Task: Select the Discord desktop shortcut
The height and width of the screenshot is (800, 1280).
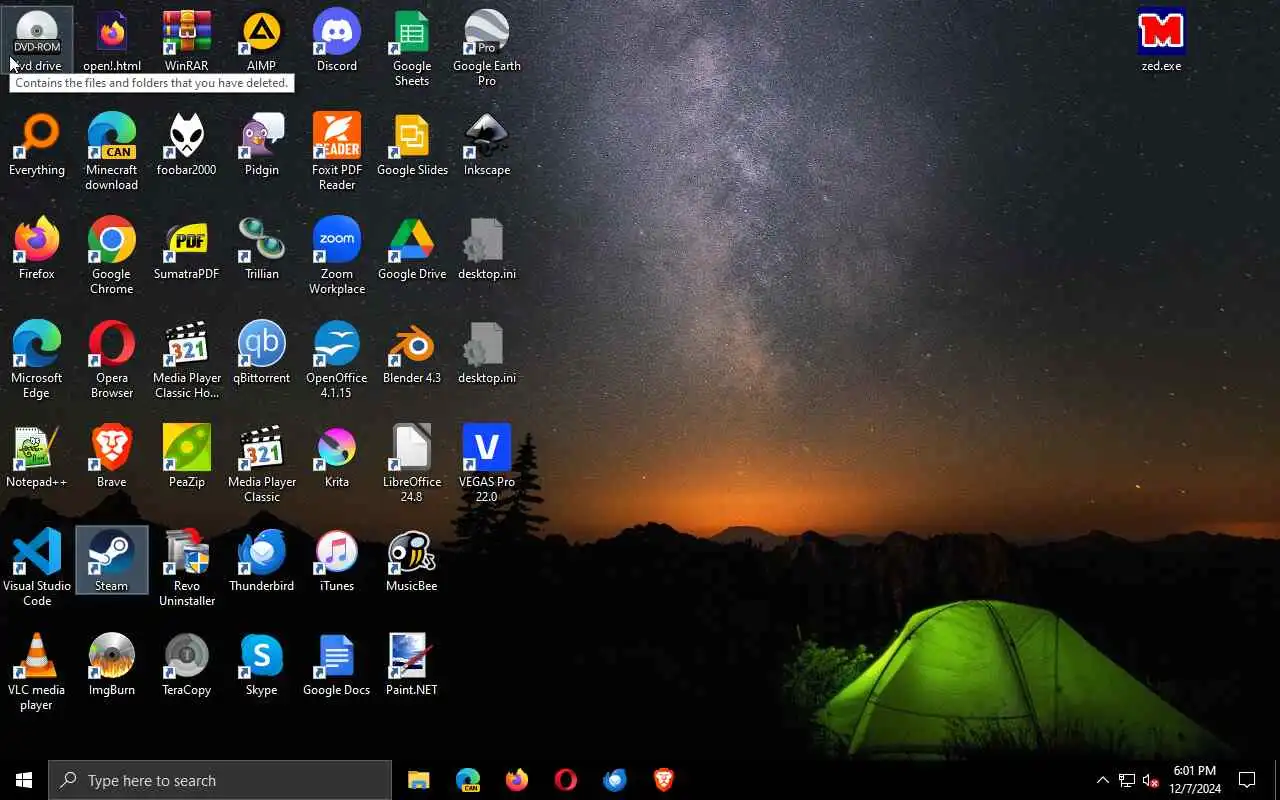Action: 337,41
